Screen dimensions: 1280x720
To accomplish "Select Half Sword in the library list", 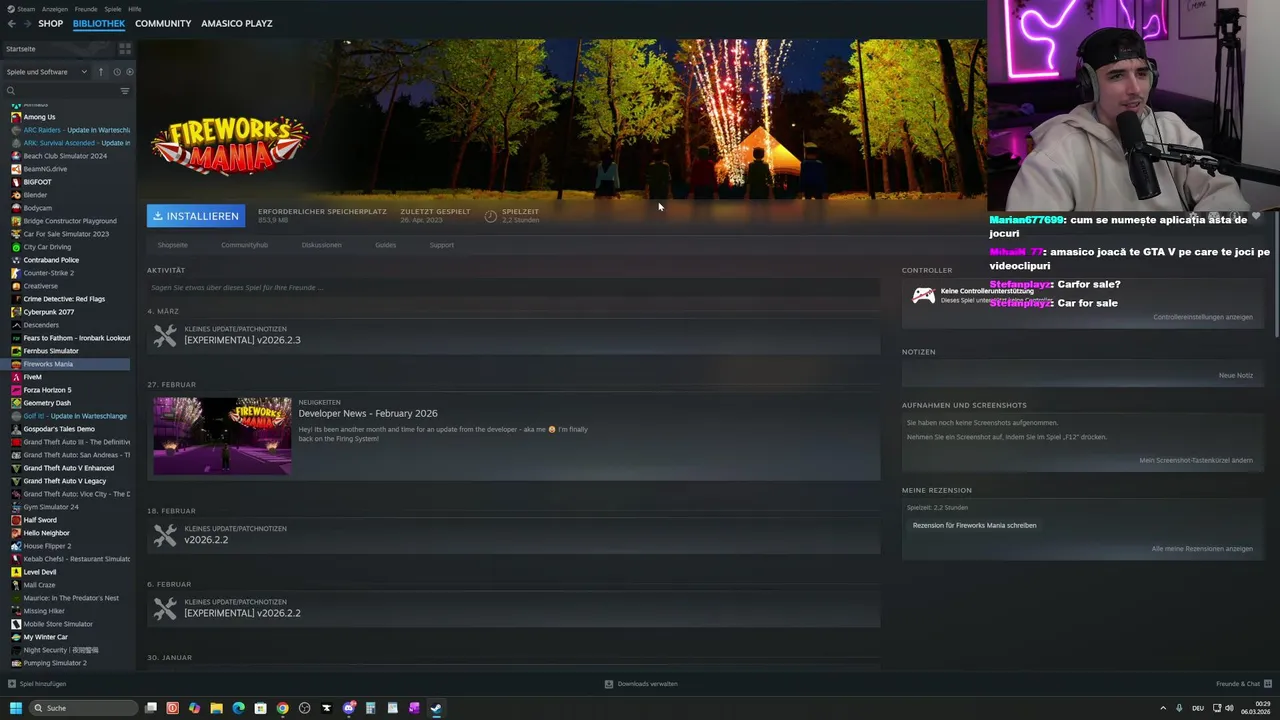I will [x=40, y=520].
